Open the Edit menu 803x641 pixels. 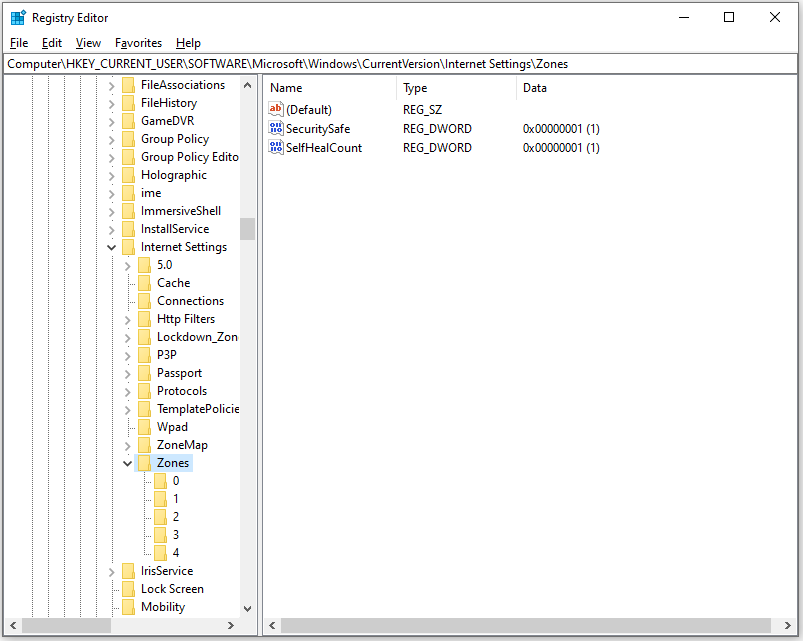(x=51, y=43)
